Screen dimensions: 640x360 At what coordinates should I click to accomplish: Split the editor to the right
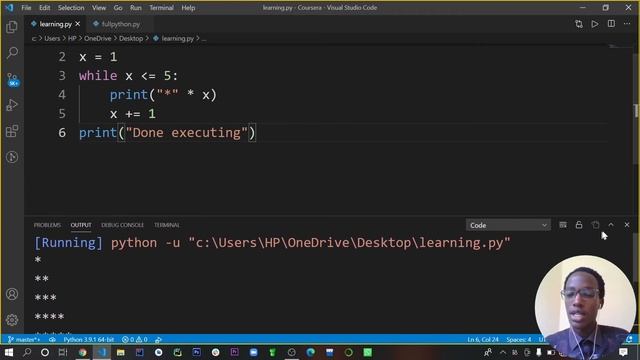[x=611, y=24]
